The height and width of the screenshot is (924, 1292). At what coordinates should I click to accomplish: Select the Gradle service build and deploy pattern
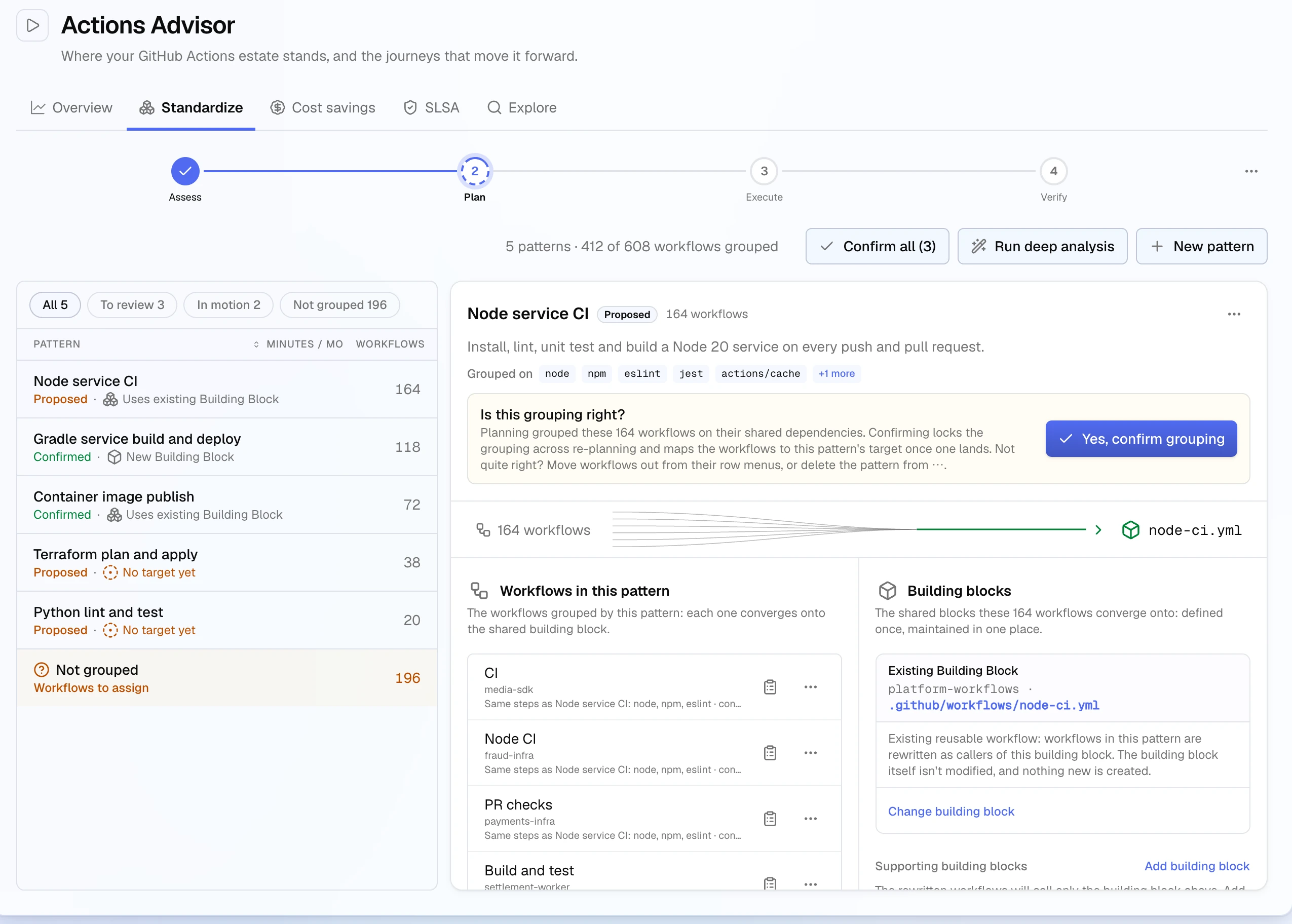[227, 447]
